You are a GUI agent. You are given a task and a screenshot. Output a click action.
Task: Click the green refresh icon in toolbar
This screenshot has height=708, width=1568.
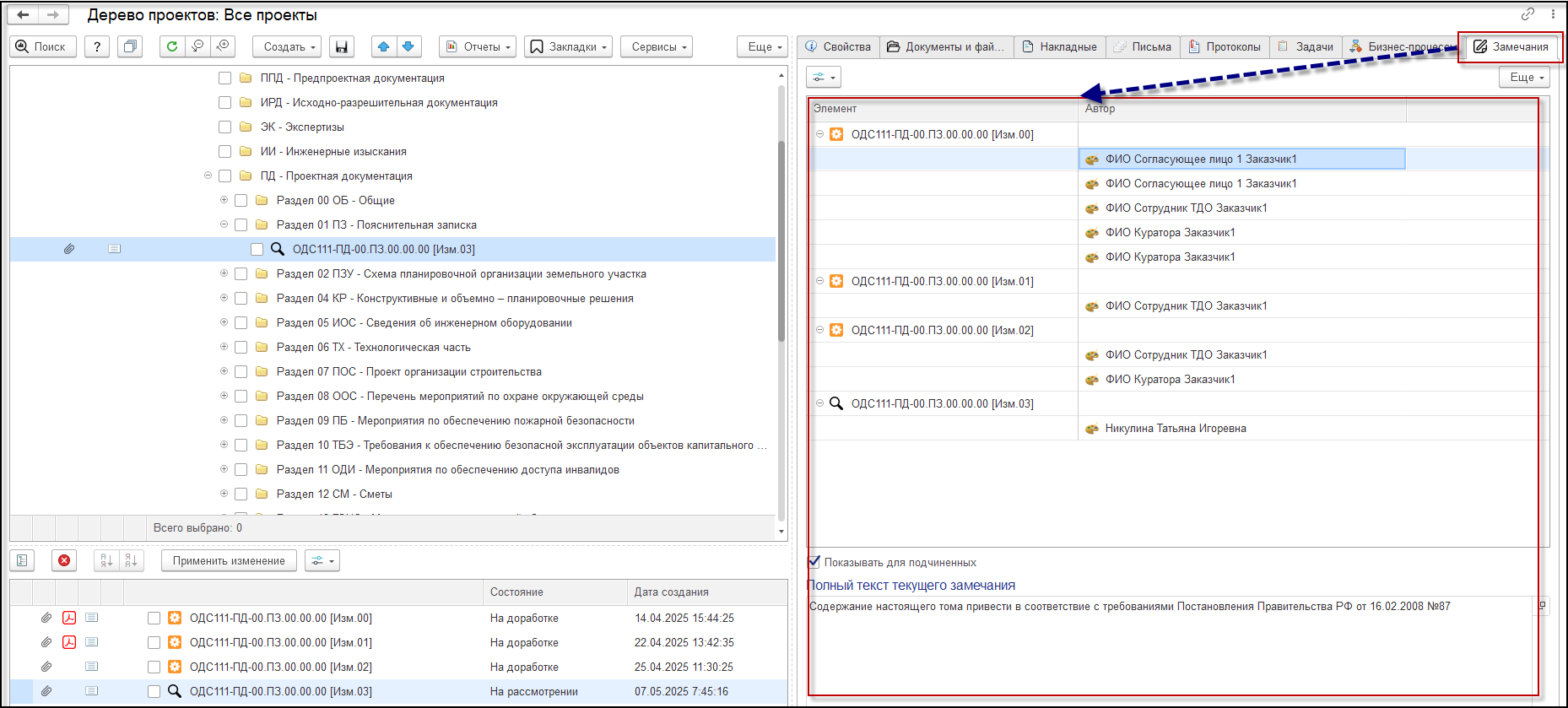point(172,46)
